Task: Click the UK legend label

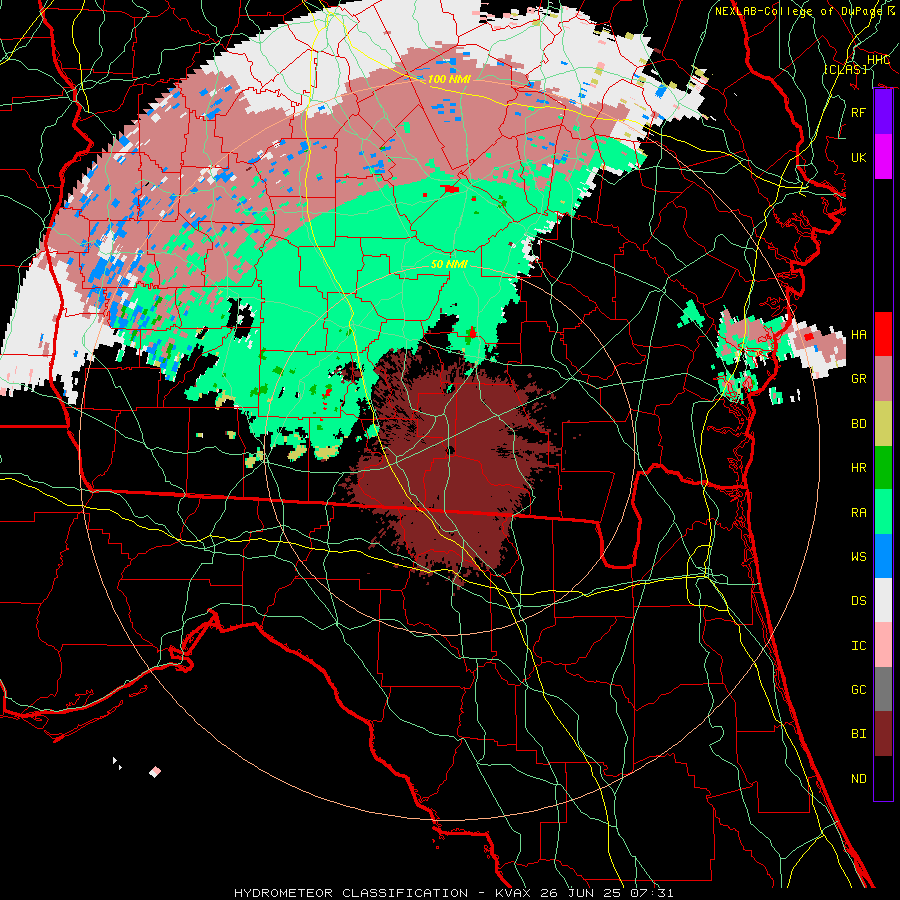Action: (858, 157)
